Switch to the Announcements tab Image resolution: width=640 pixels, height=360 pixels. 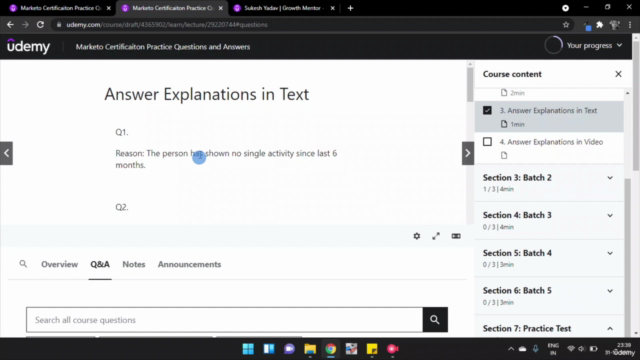(x=189, y=264)
